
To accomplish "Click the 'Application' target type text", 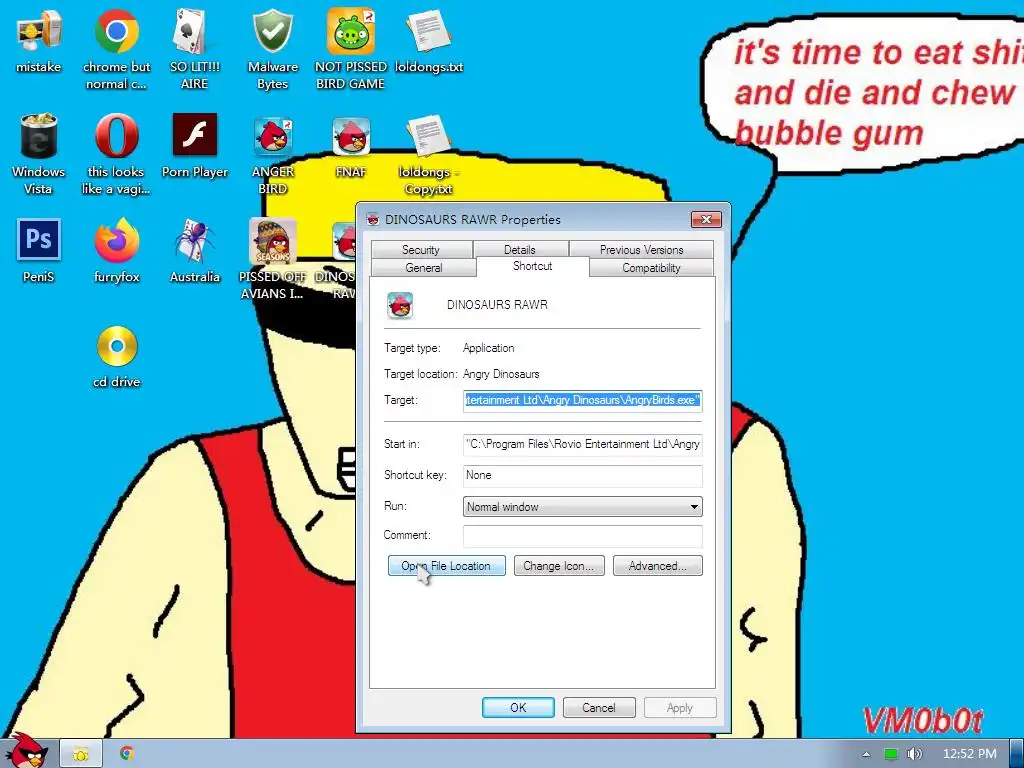I will 488,348.
